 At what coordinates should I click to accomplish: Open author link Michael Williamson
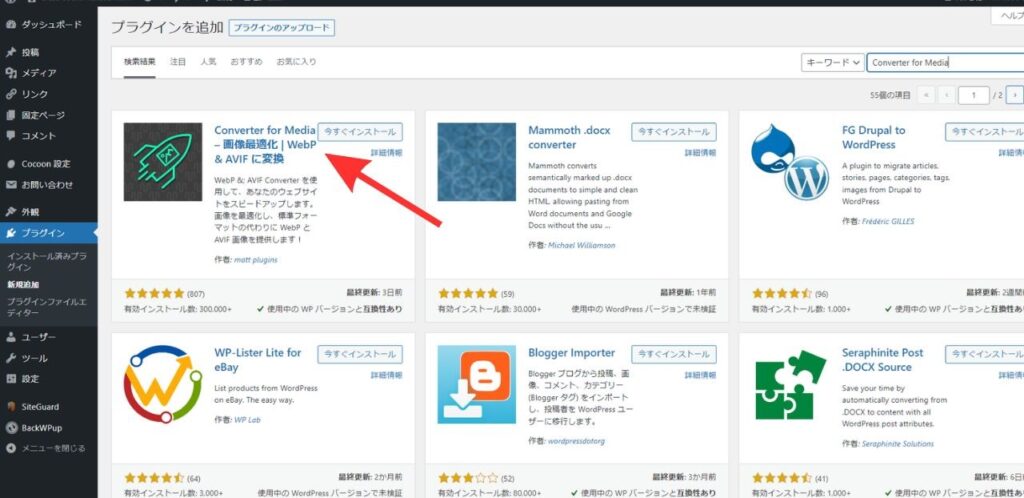point(581,245)
